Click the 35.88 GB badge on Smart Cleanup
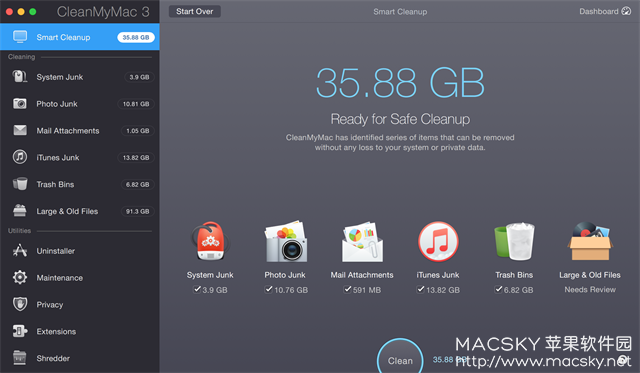The height and width of the screenshot is (373, 640). point(136,37)
